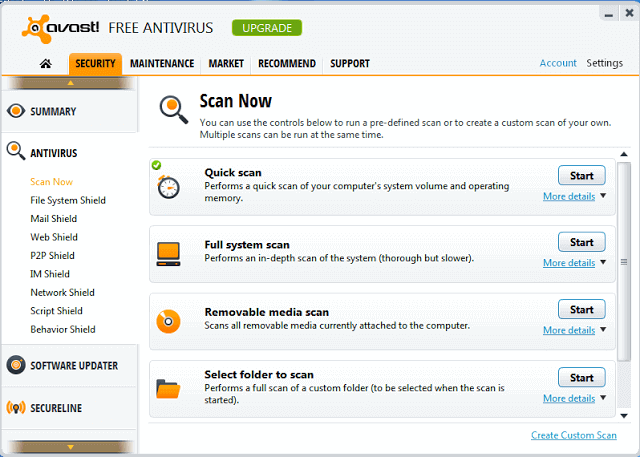Expand More details for Quick scan

(569, 196)
